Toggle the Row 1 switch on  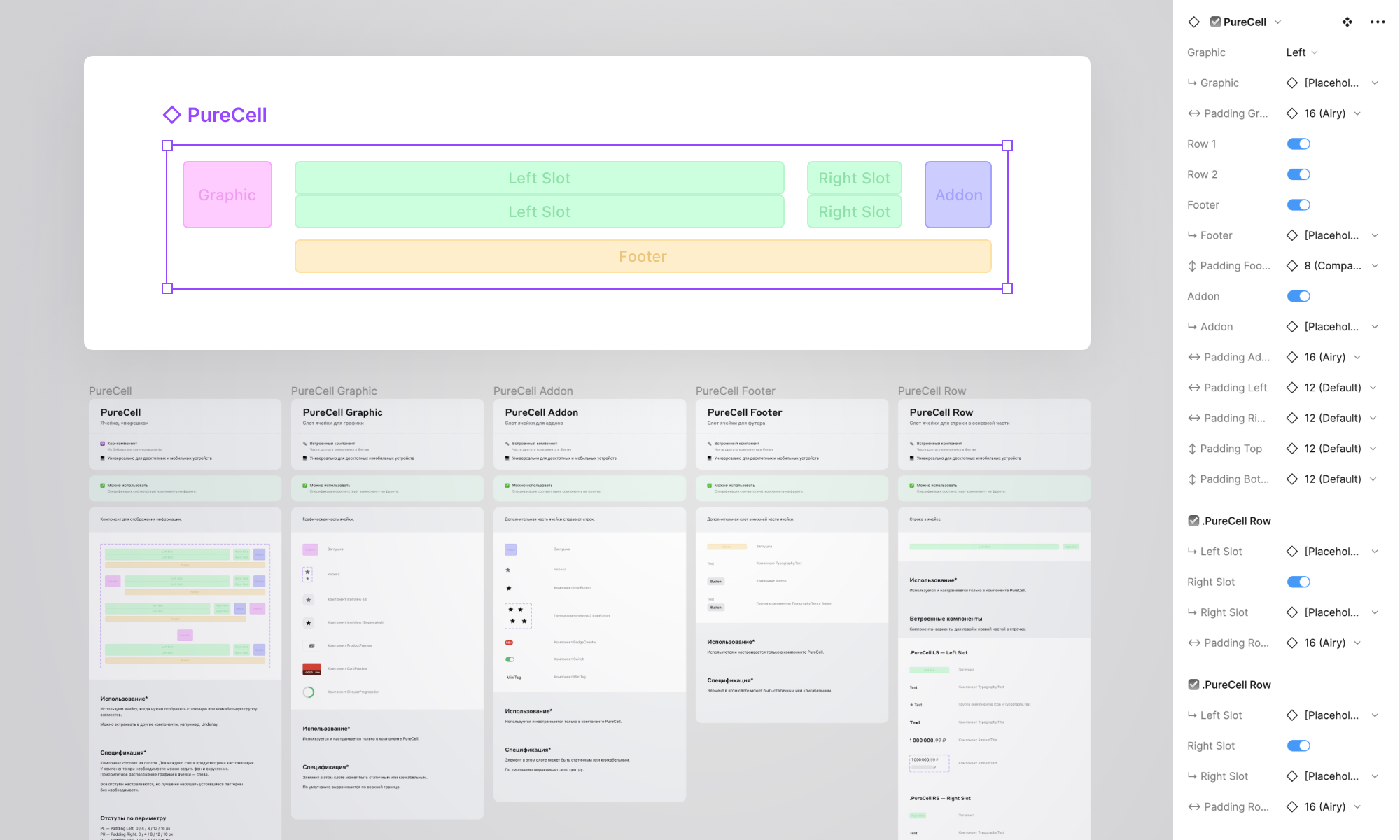(x=1298, y=143)
